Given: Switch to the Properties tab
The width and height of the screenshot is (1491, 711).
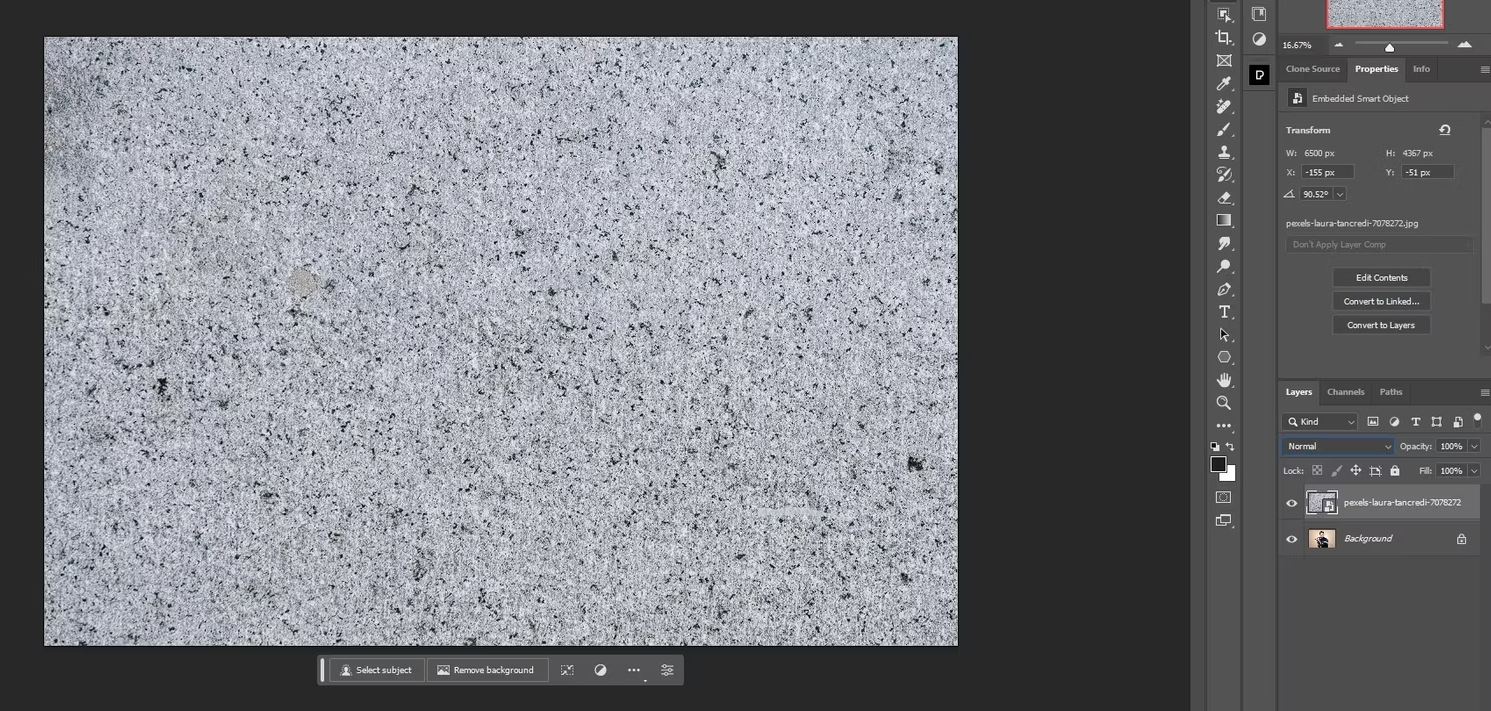Looking at the screenshot, I should click(x=1377, y=69).
